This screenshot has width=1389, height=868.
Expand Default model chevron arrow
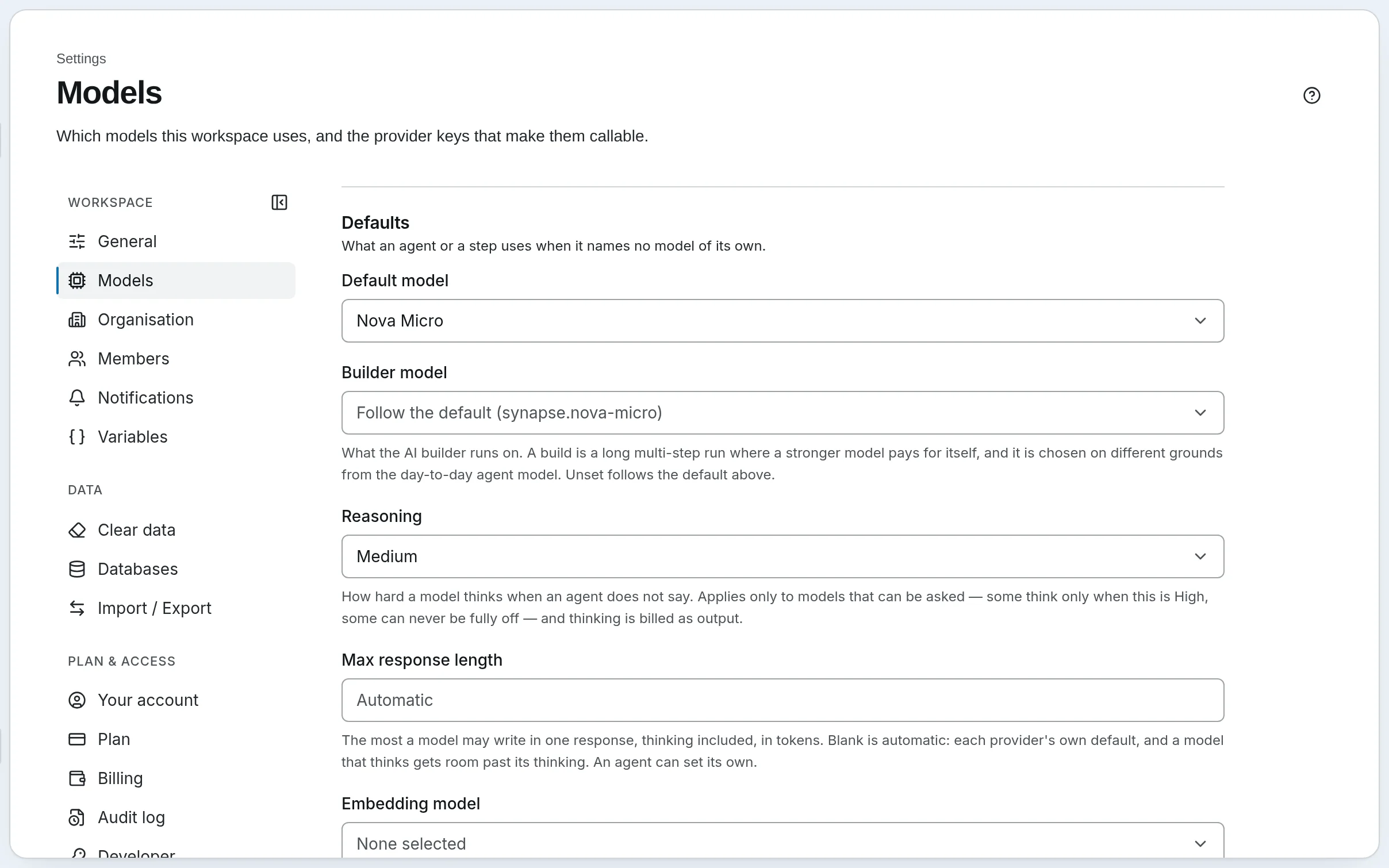[1200, 321]
